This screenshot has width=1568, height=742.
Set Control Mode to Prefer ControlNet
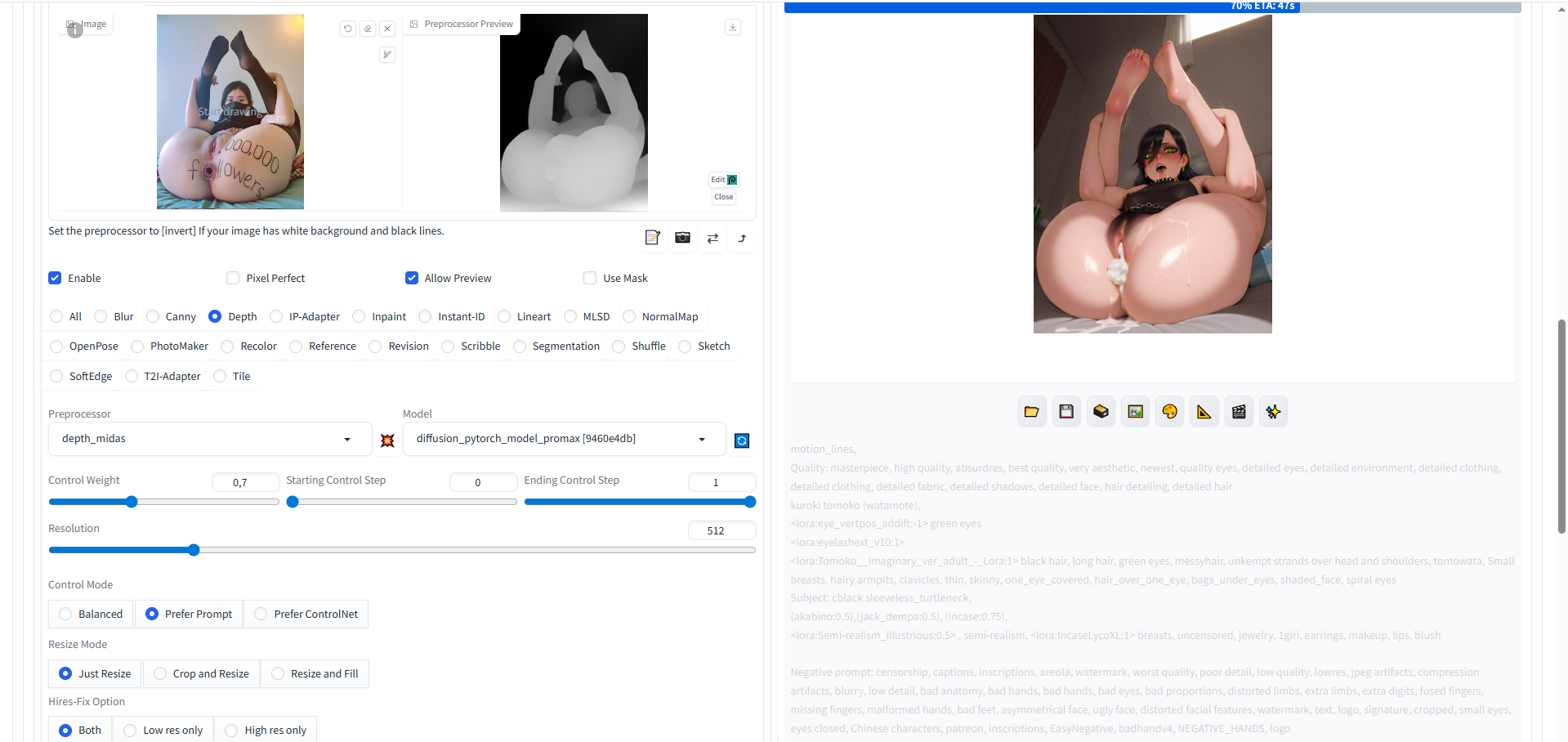[306, 614]
